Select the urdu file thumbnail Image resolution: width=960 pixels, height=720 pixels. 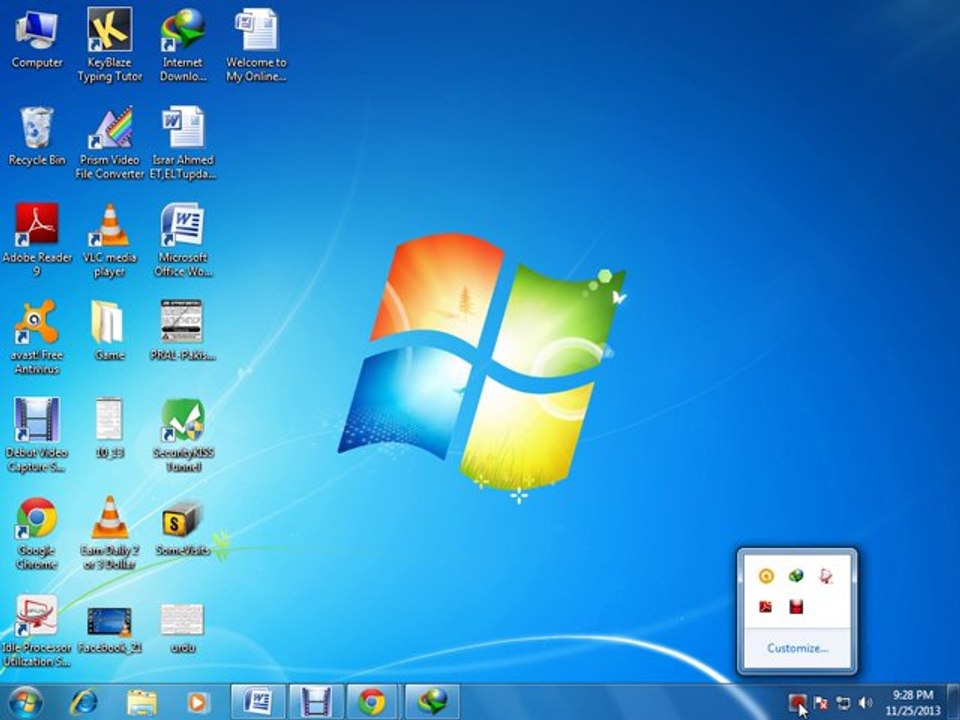coord(182,628)
